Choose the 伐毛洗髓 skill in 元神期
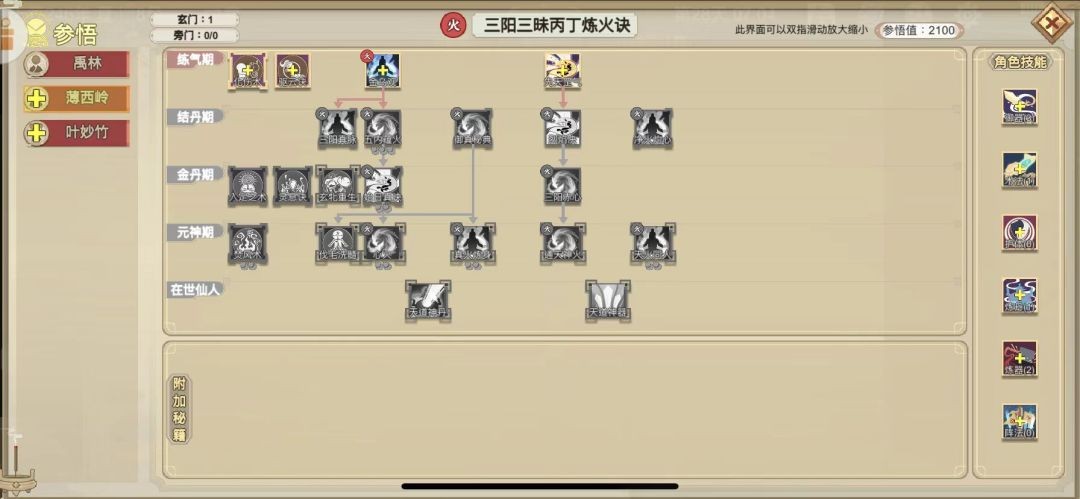The width and height of the screenshot is (1080, 499). tap(337, 243)
